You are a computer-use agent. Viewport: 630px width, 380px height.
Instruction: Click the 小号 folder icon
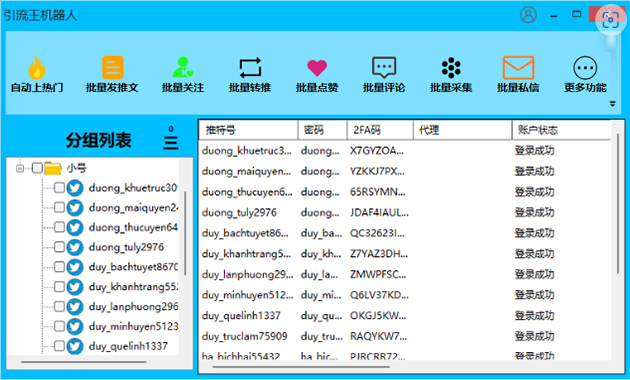pos(53,168)
